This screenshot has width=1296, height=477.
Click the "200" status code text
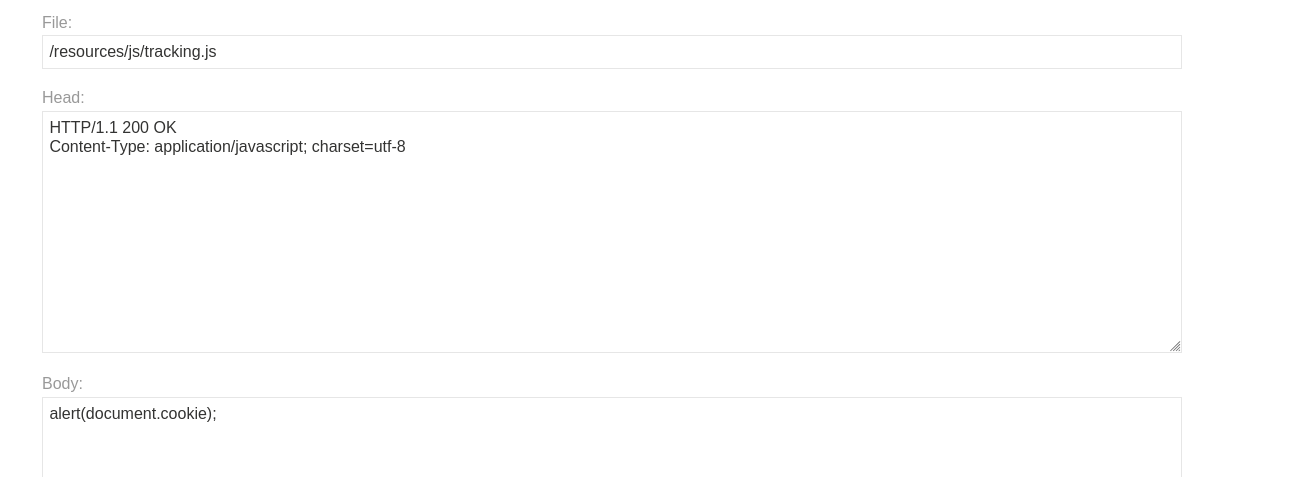(135, 128)
